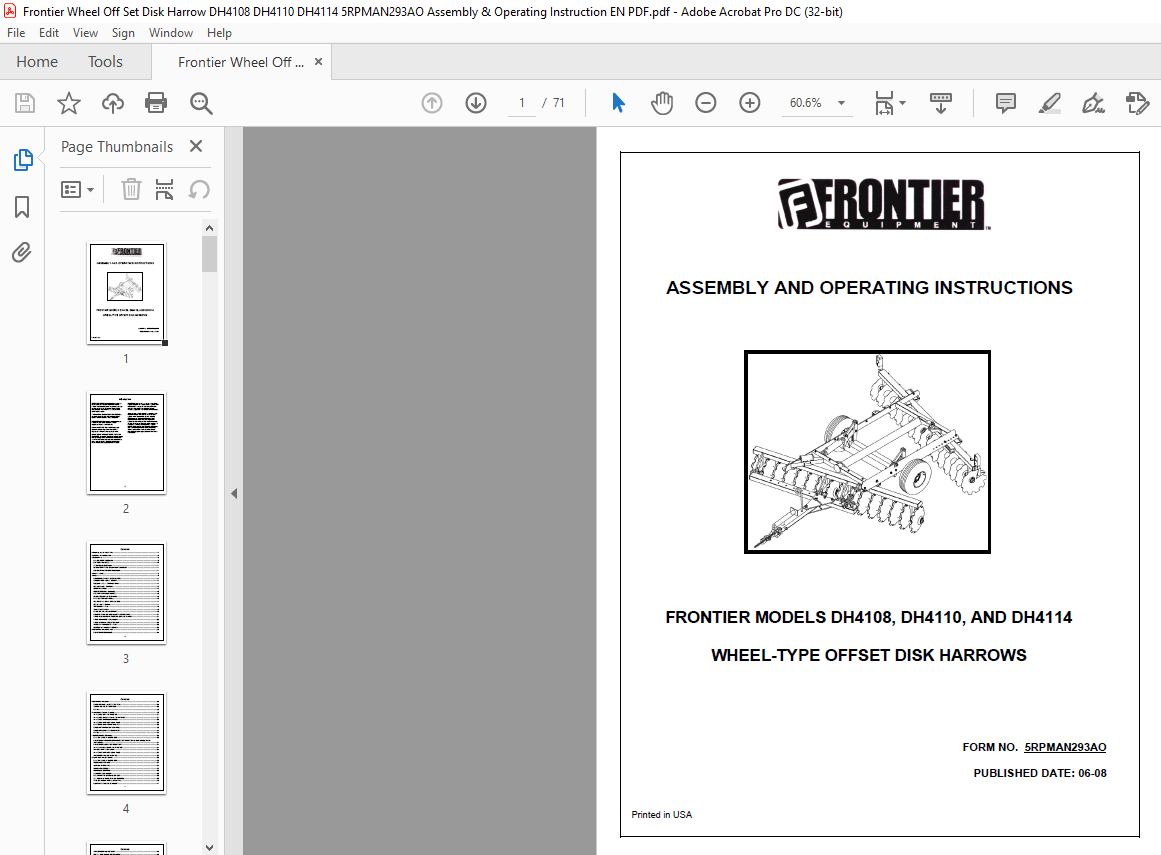The image size is (1161, 855).
Task: Click the Stamp tool icon
Action: tap(1137, 103)
